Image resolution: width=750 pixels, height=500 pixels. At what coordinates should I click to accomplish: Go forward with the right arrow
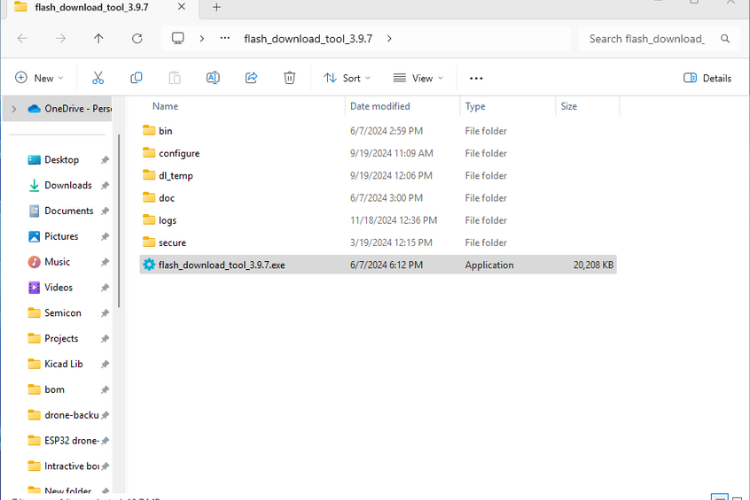60,39
